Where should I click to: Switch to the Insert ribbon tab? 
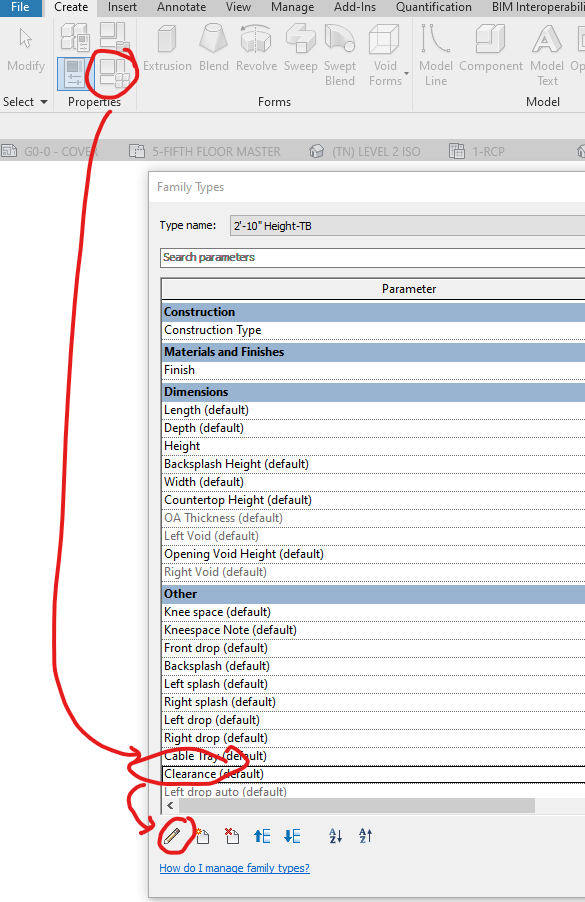click(122, 7)
